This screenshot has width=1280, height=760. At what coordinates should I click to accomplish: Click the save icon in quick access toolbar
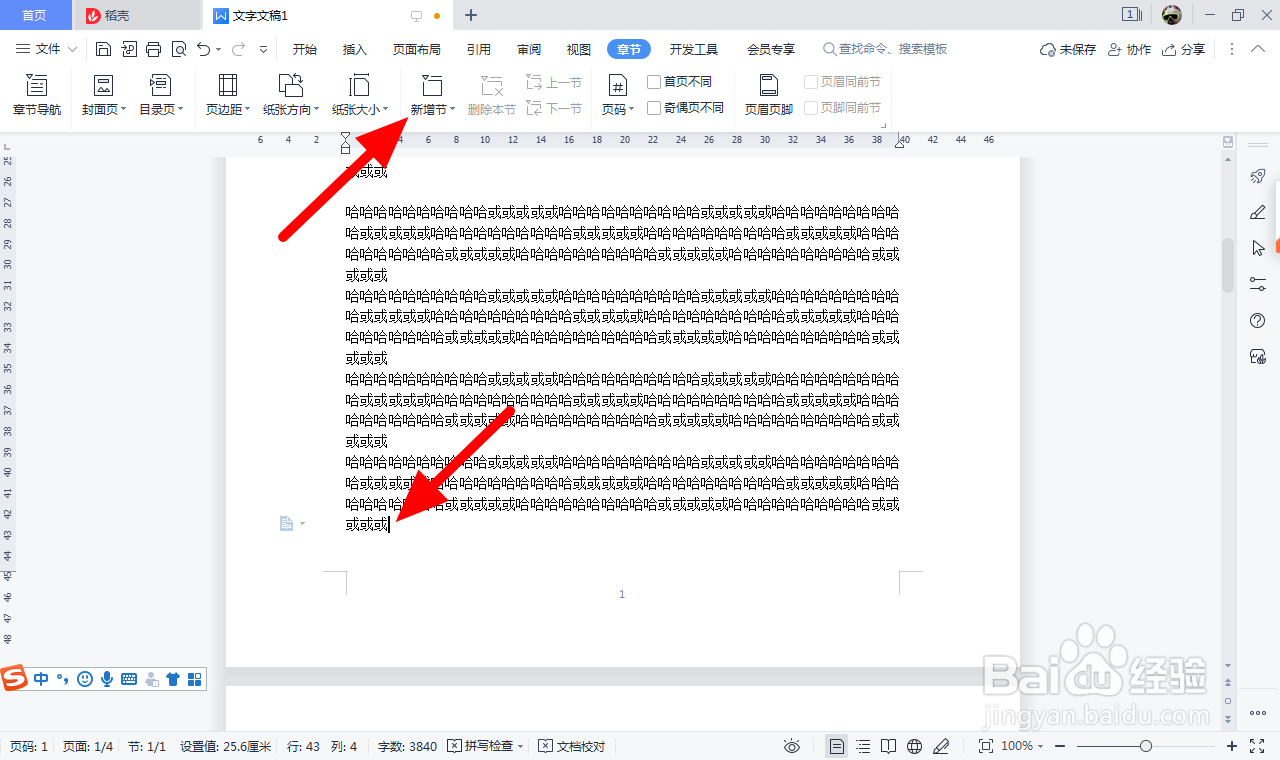coord(103,49)
